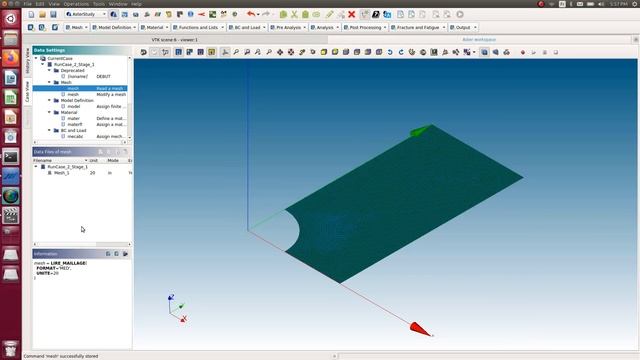
Task: Click the Rotate counterclockwise icon
Action: tap(390, 52)
